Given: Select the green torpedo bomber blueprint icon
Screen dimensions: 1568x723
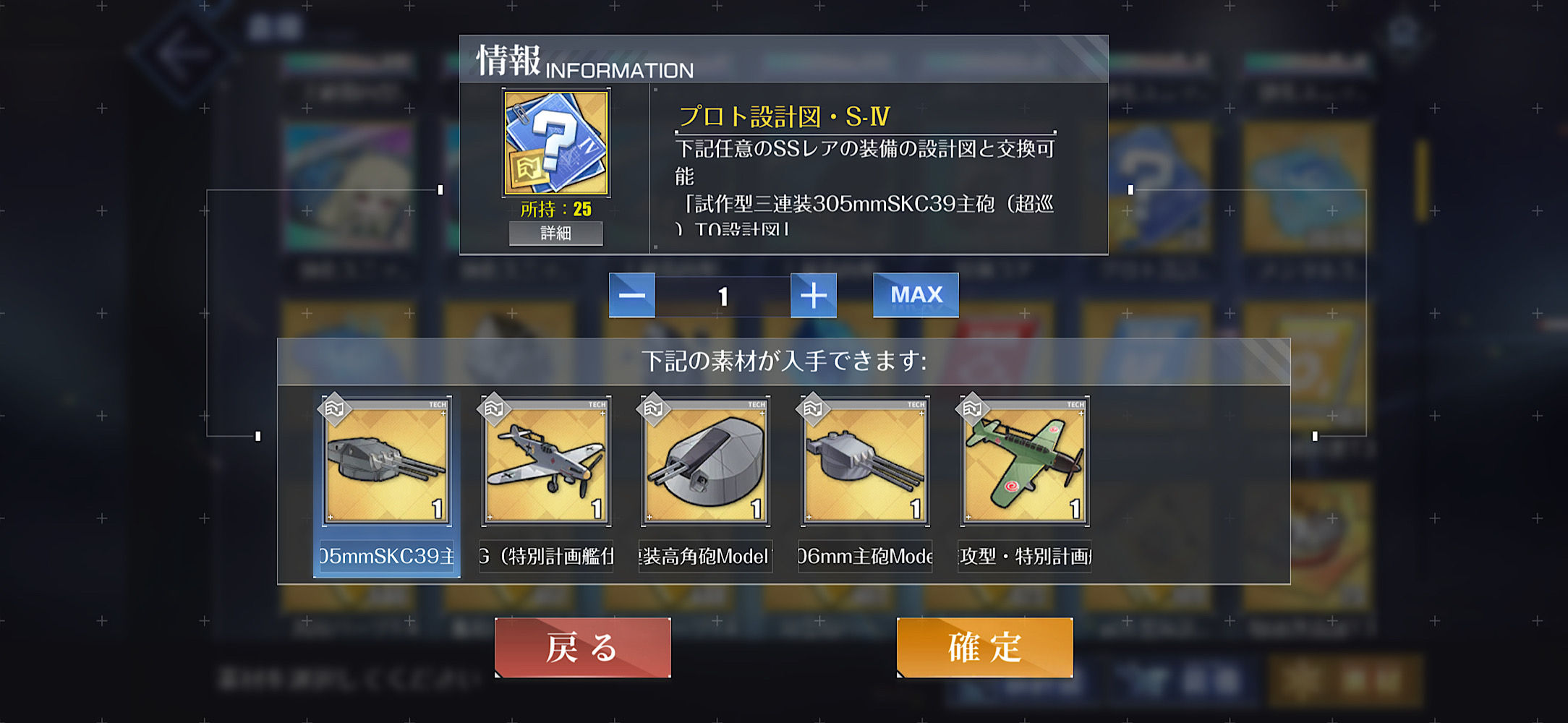Looking at the screenshot, I should click(x=1025, y=461).
